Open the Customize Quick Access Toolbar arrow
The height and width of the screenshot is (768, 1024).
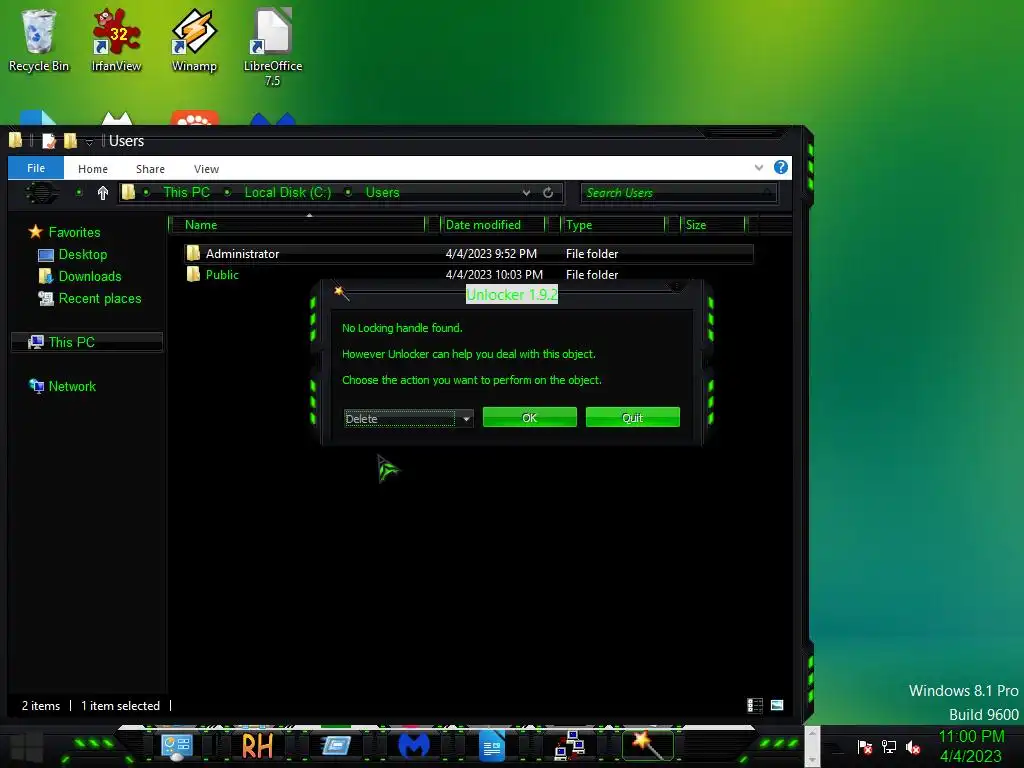pyautogui.click(x=89, y=142)
